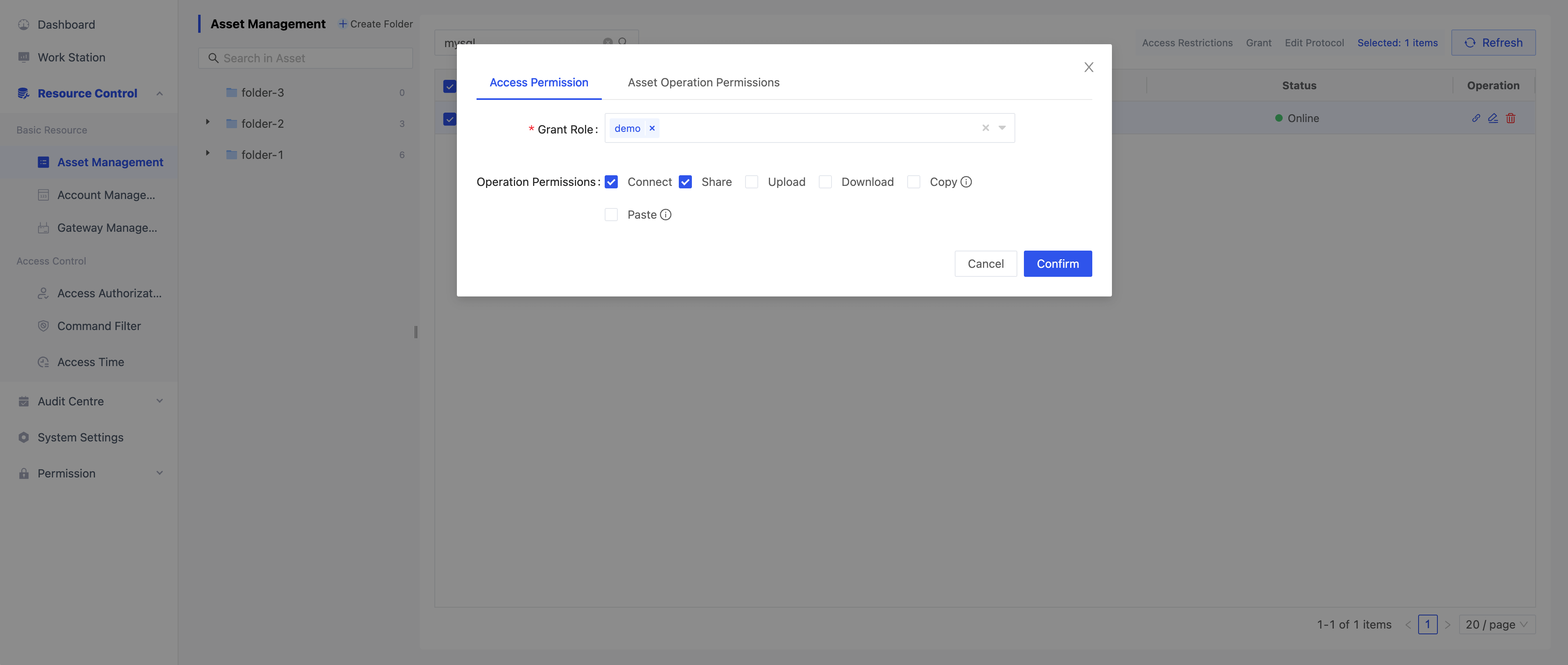The height and width of the screenshot is (665, 1568).
Task: Expand the Permission menu
Action: click(x=160, y=473)
